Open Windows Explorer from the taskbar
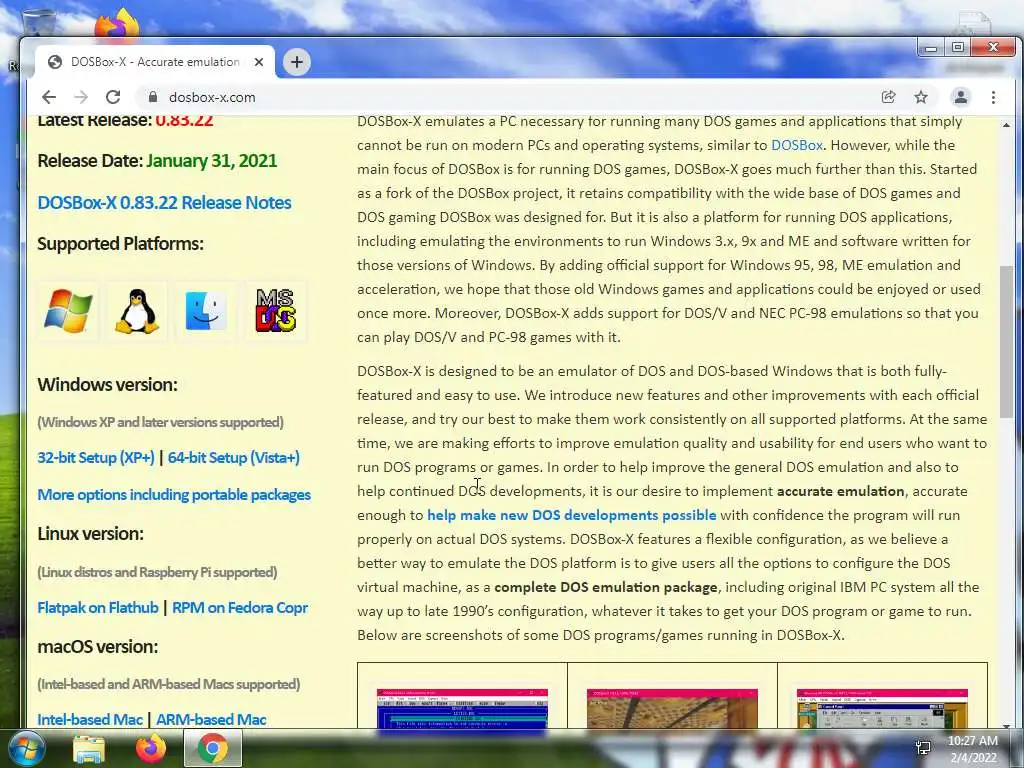The height and width of the screenshot is (768, 1024). pos(89,749)
